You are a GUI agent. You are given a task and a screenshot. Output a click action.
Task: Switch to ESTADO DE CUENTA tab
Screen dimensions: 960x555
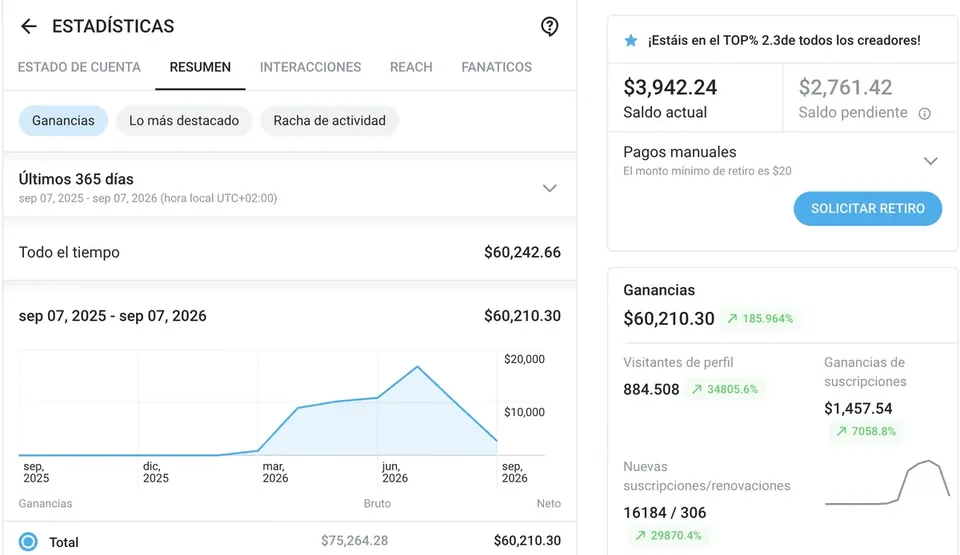click(79, 67)
